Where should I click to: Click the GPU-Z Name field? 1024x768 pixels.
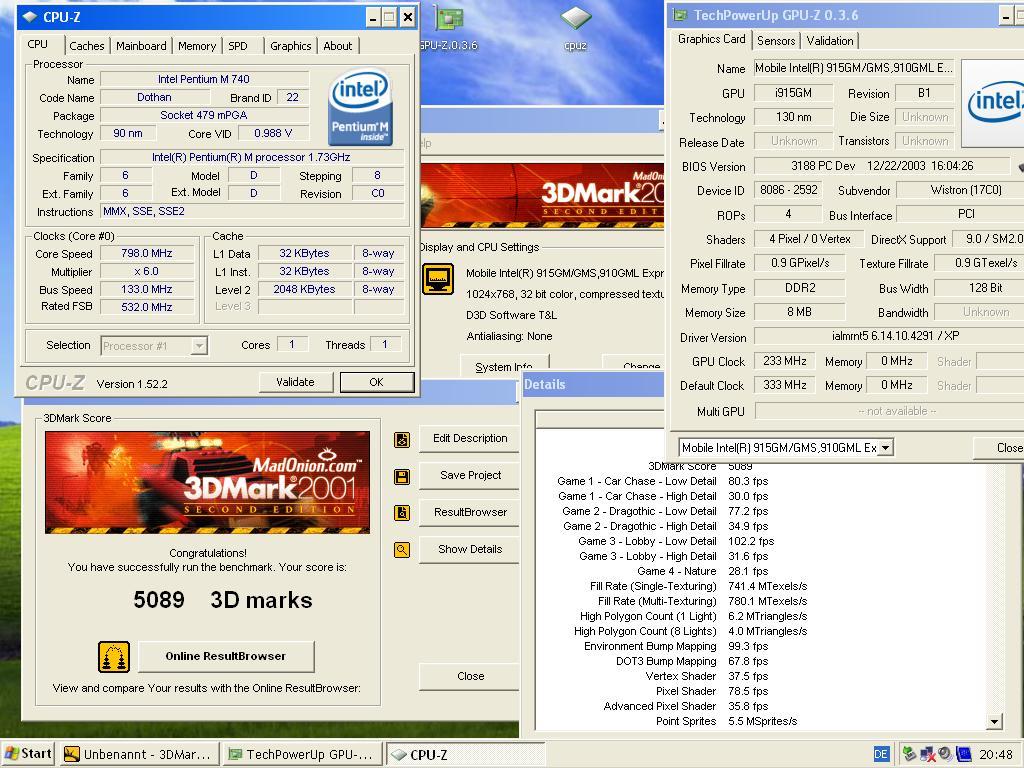pyautogui.click(x=854, y=68)
